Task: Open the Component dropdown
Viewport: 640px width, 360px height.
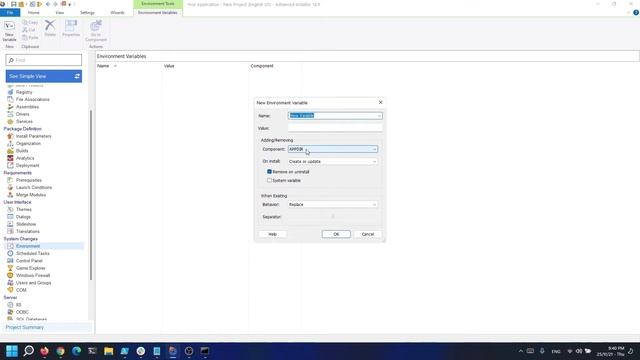Action: tap(374, 149)
